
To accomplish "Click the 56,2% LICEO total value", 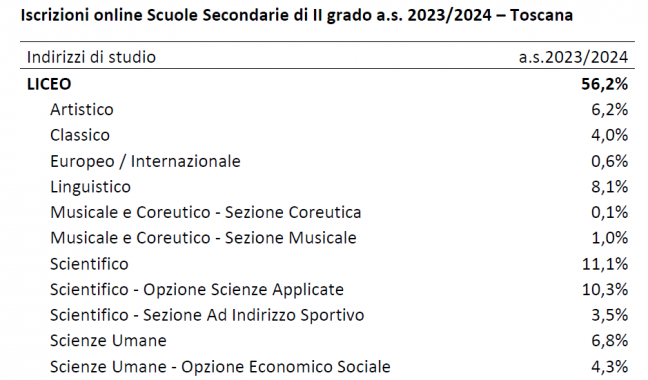I will tap(604, 84).
